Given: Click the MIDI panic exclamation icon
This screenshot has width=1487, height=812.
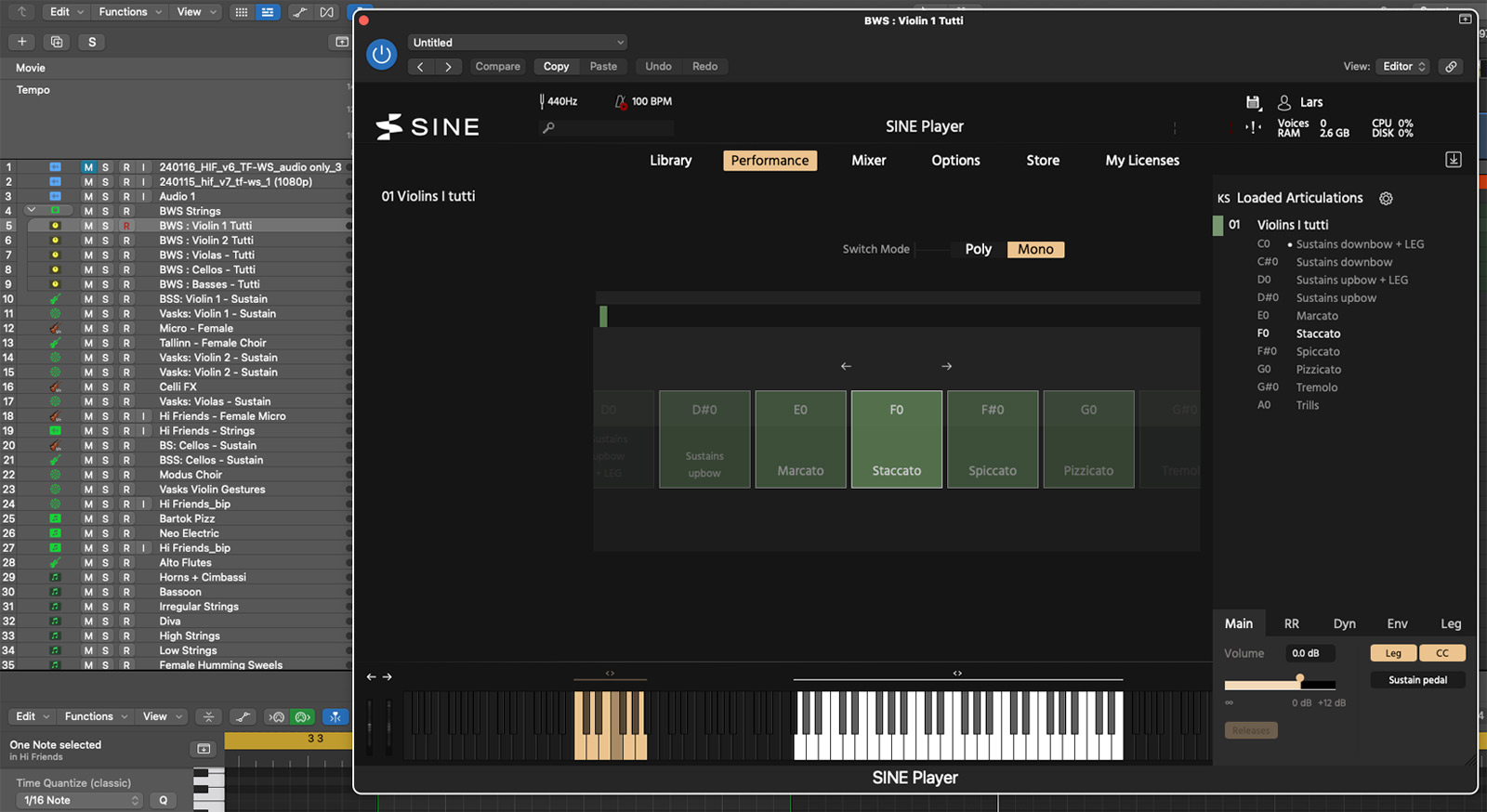Looking at the screenshot, I should (1254, 127).
